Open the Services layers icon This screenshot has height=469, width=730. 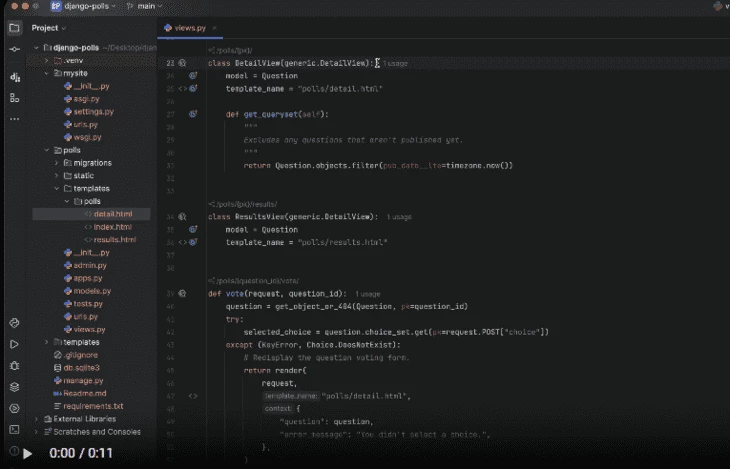click(14, 387)
